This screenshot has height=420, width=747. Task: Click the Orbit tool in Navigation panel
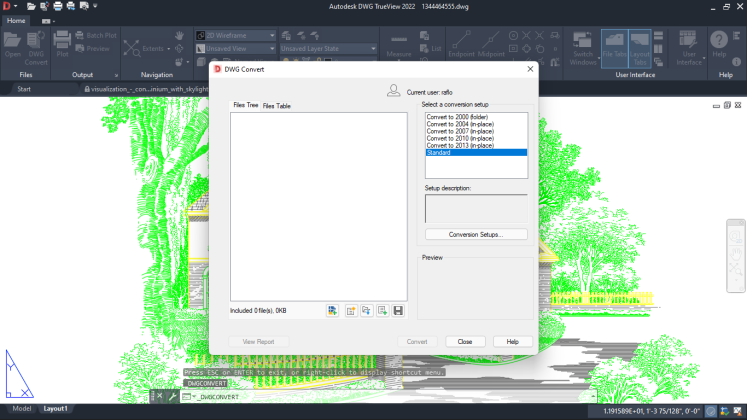point(179,49)
